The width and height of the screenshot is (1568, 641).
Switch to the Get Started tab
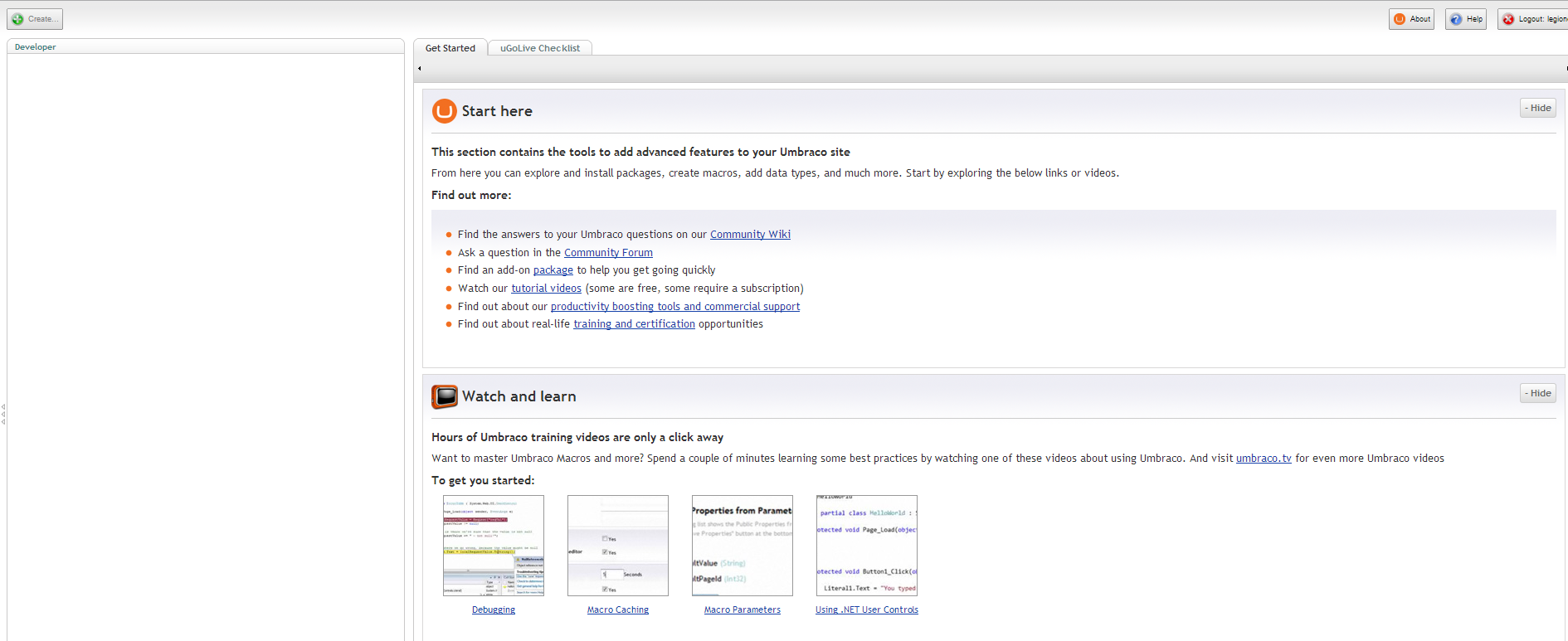[x=450, y=48]
